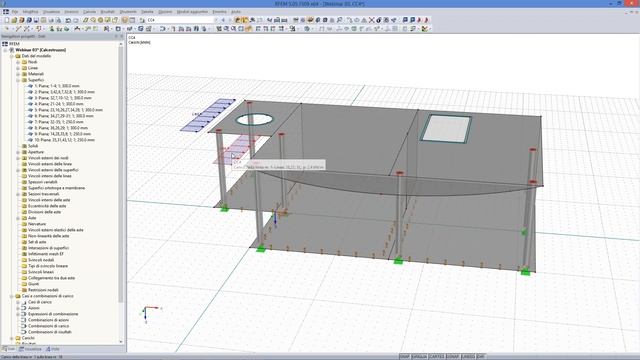This screenshot has height=360, width=640.
Task: Select surface 4: Piana 21-24 in tree
Action: pyautogui.click(x=58, y=104)
